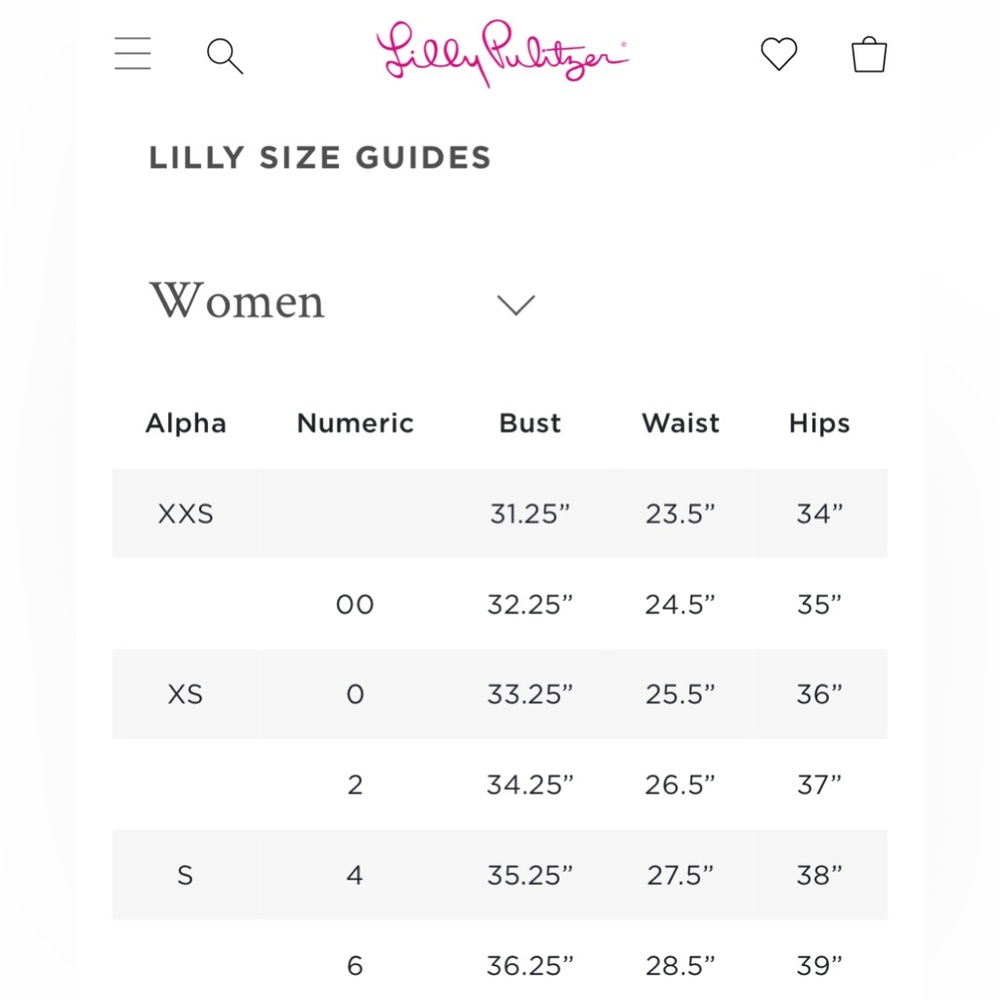Click numeric size 00 cell
The image size is (1000, 1000).
(355, 605)
